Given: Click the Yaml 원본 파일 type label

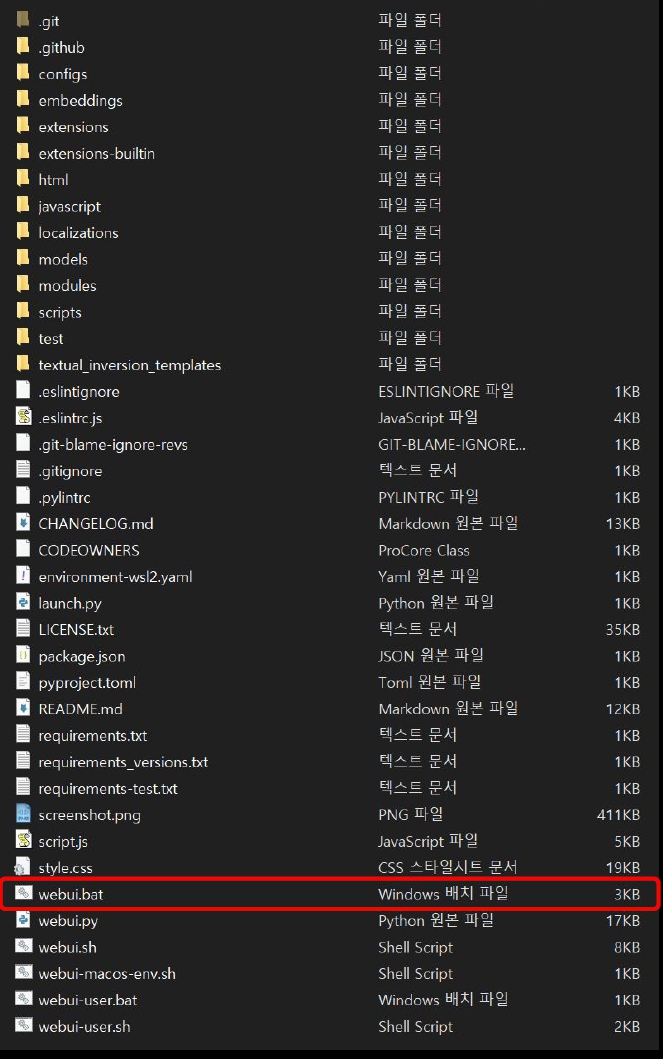Looking at the screenshot, I should click(x=429, y=576).
